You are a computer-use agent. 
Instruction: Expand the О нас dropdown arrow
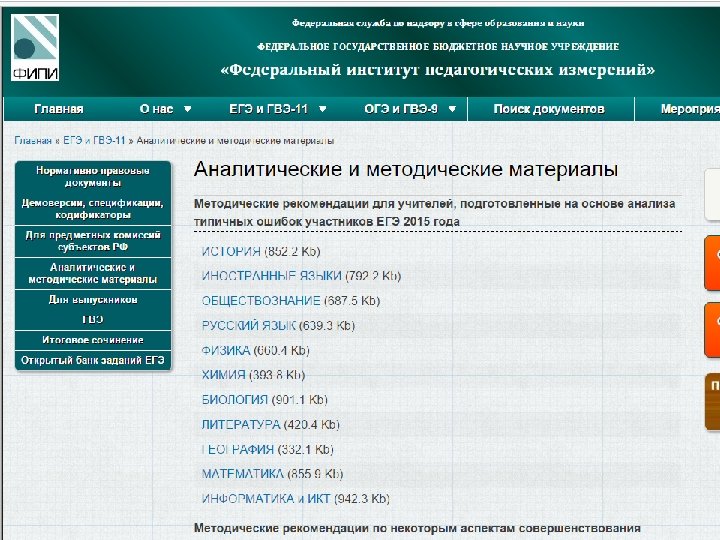187,109
